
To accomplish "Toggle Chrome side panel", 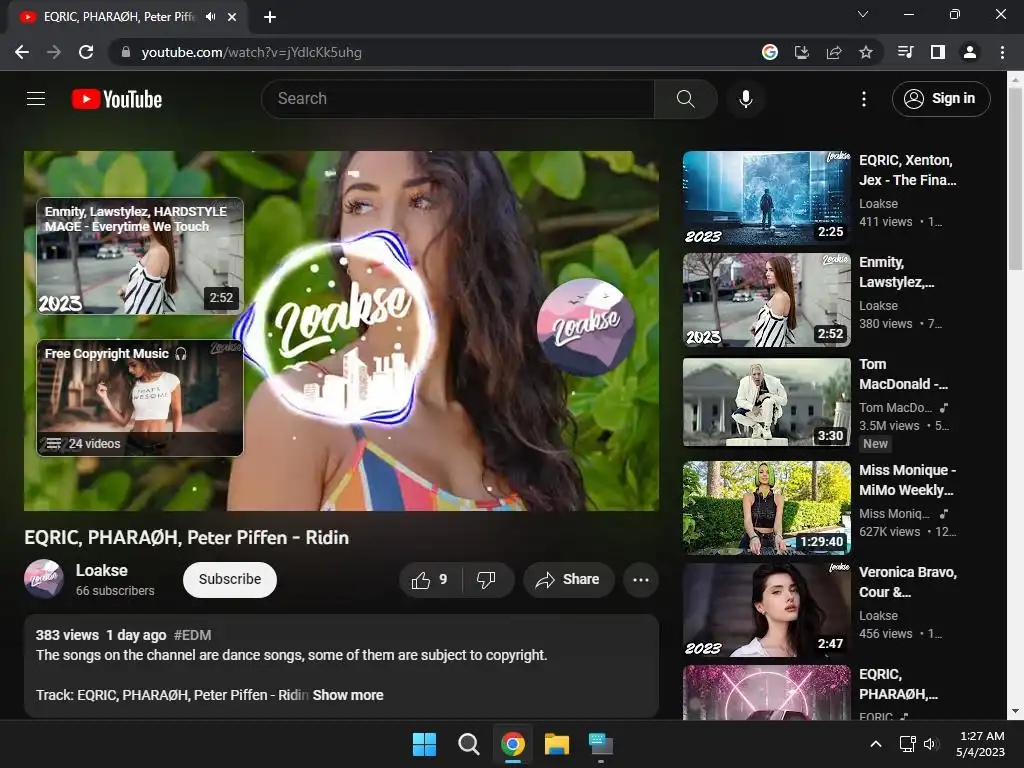I will click(938, 52).
